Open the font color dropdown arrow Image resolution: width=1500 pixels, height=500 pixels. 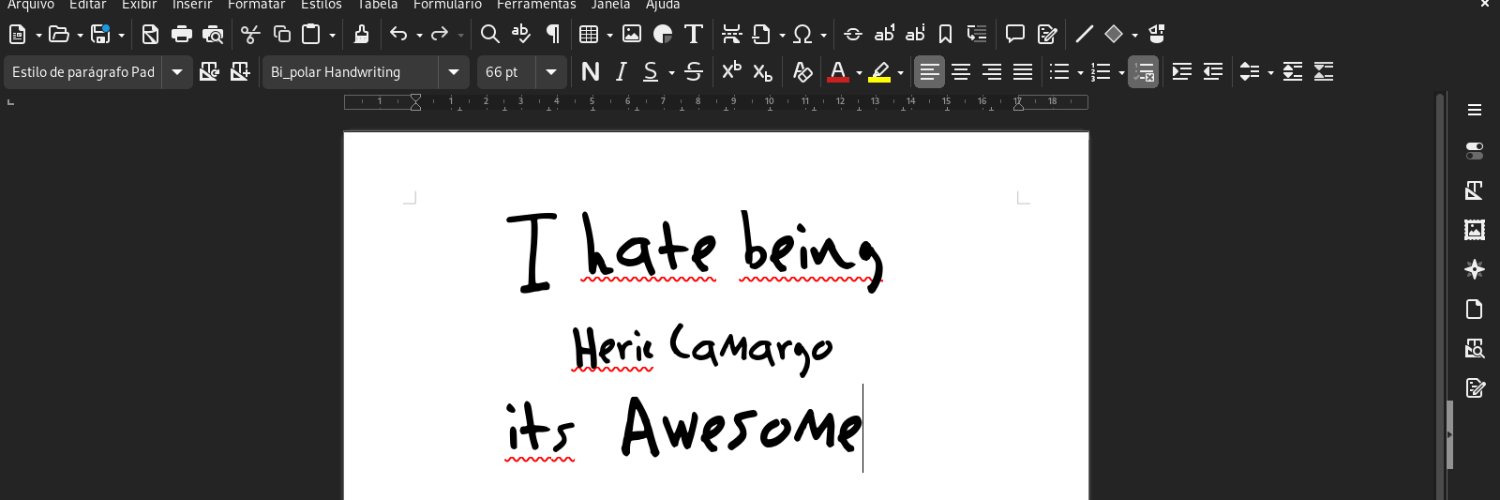tap(858, 73)
